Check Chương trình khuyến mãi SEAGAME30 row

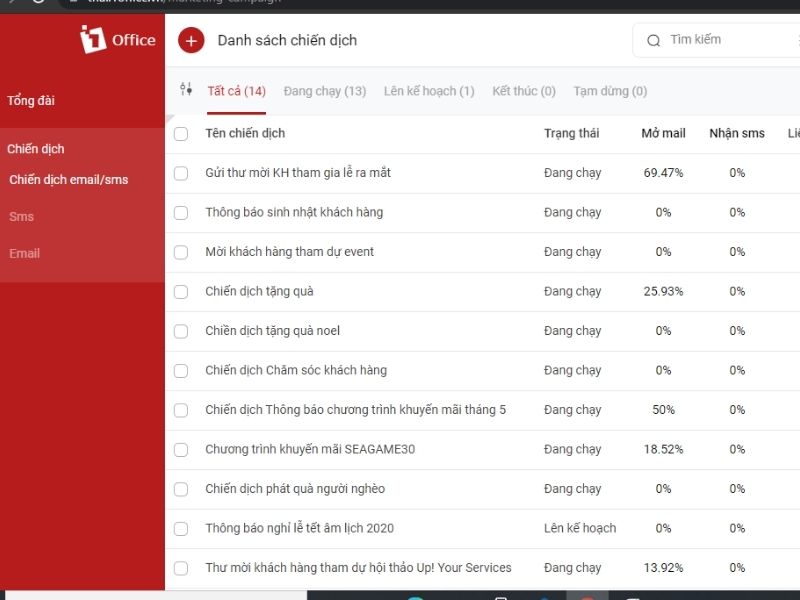(181, 449)
